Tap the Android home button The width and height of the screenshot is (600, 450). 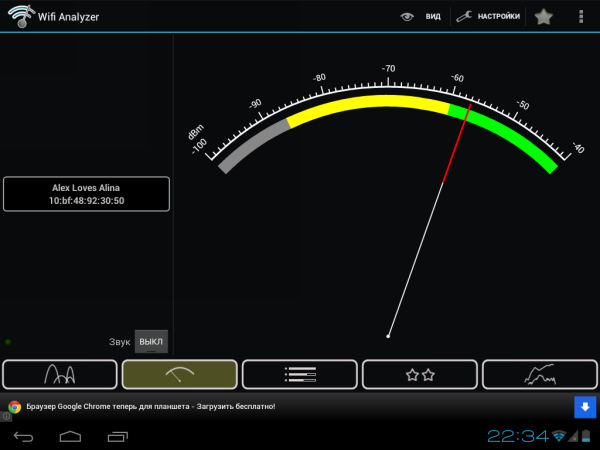click(70, 437)
